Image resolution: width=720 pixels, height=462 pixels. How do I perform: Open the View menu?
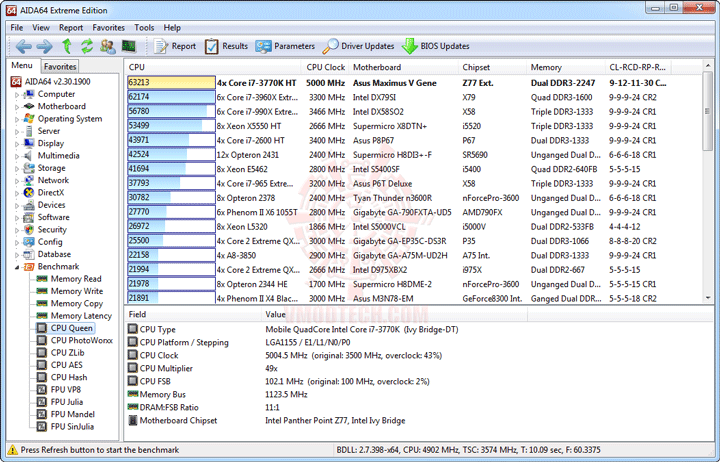point(41,28)
